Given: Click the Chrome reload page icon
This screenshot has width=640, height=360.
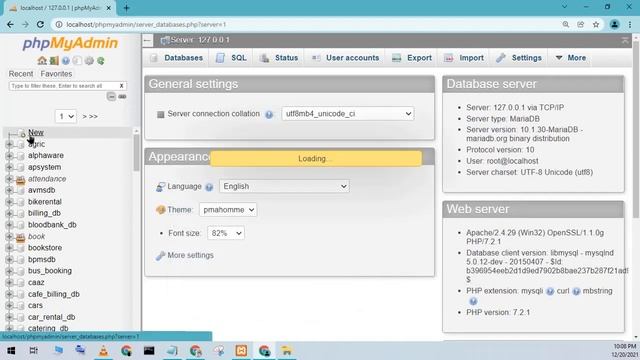Looking at the screenshot, I should click(40, 24).
